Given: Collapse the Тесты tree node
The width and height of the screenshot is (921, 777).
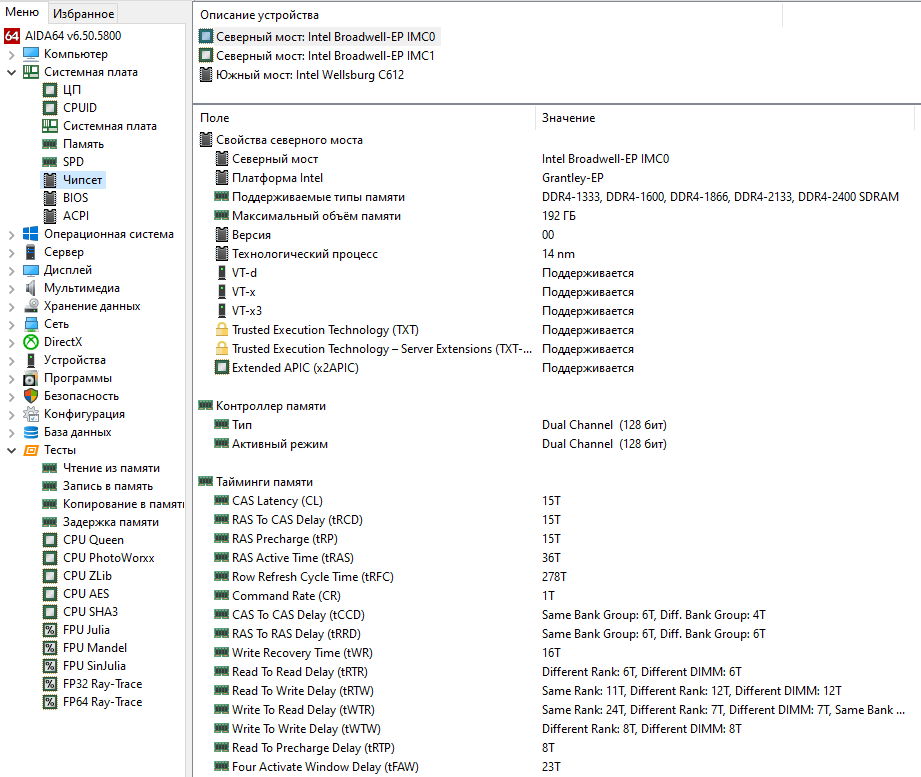Looking at the screenshot, I should [11, 450].
